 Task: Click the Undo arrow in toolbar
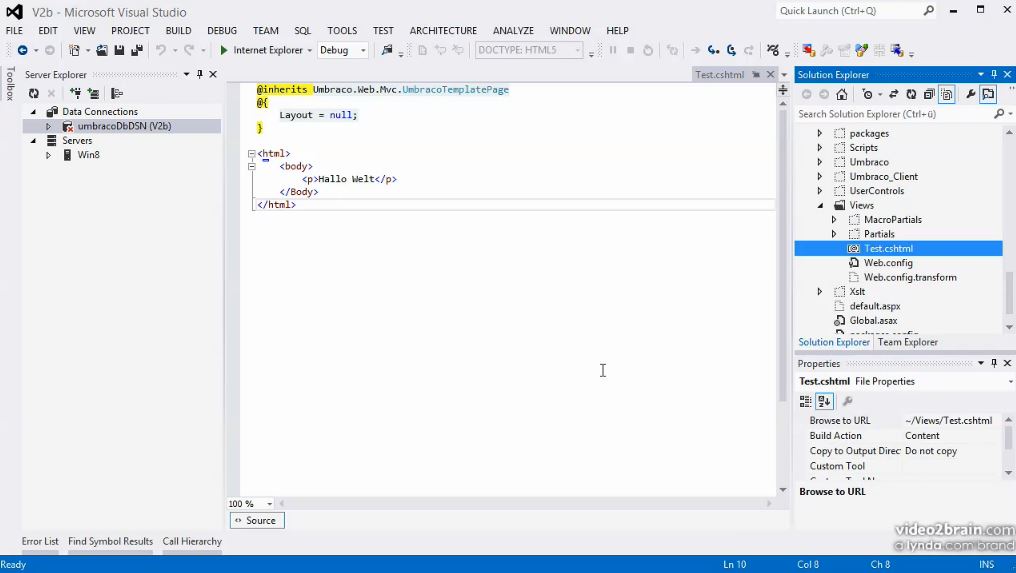click(x=161, y=50)
